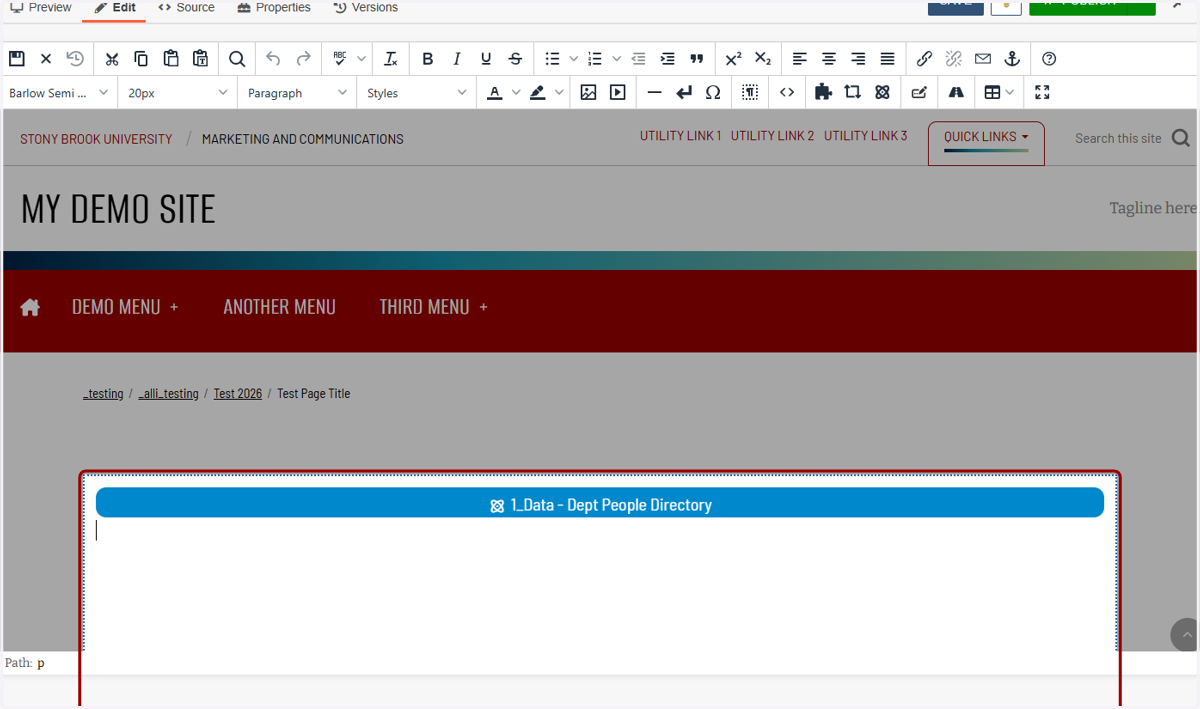Open the Styles dropdown
Screen dimensions: 1200x709
pos(416,93)
